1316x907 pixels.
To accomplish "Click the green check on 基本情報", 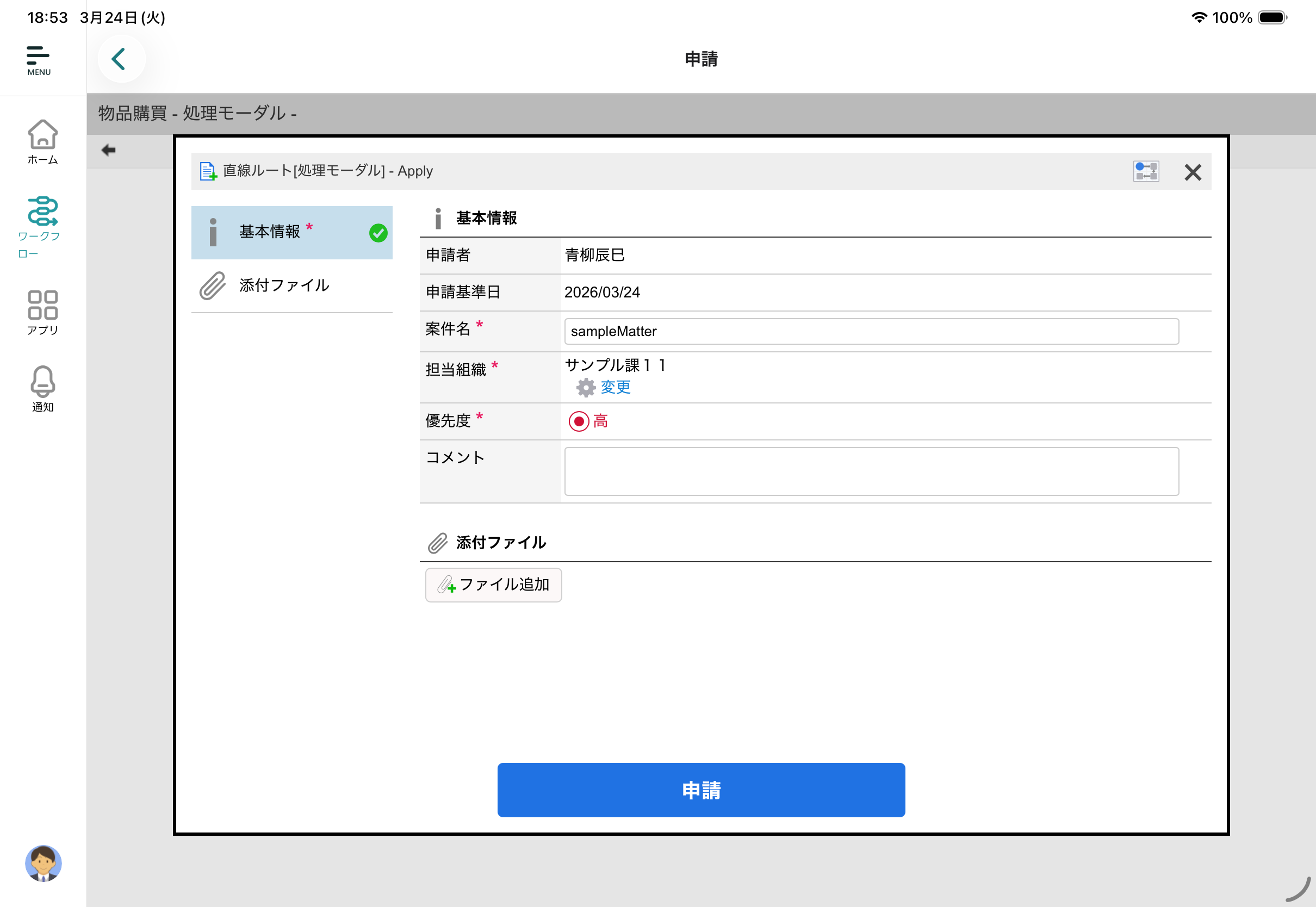I will [378, 233].
